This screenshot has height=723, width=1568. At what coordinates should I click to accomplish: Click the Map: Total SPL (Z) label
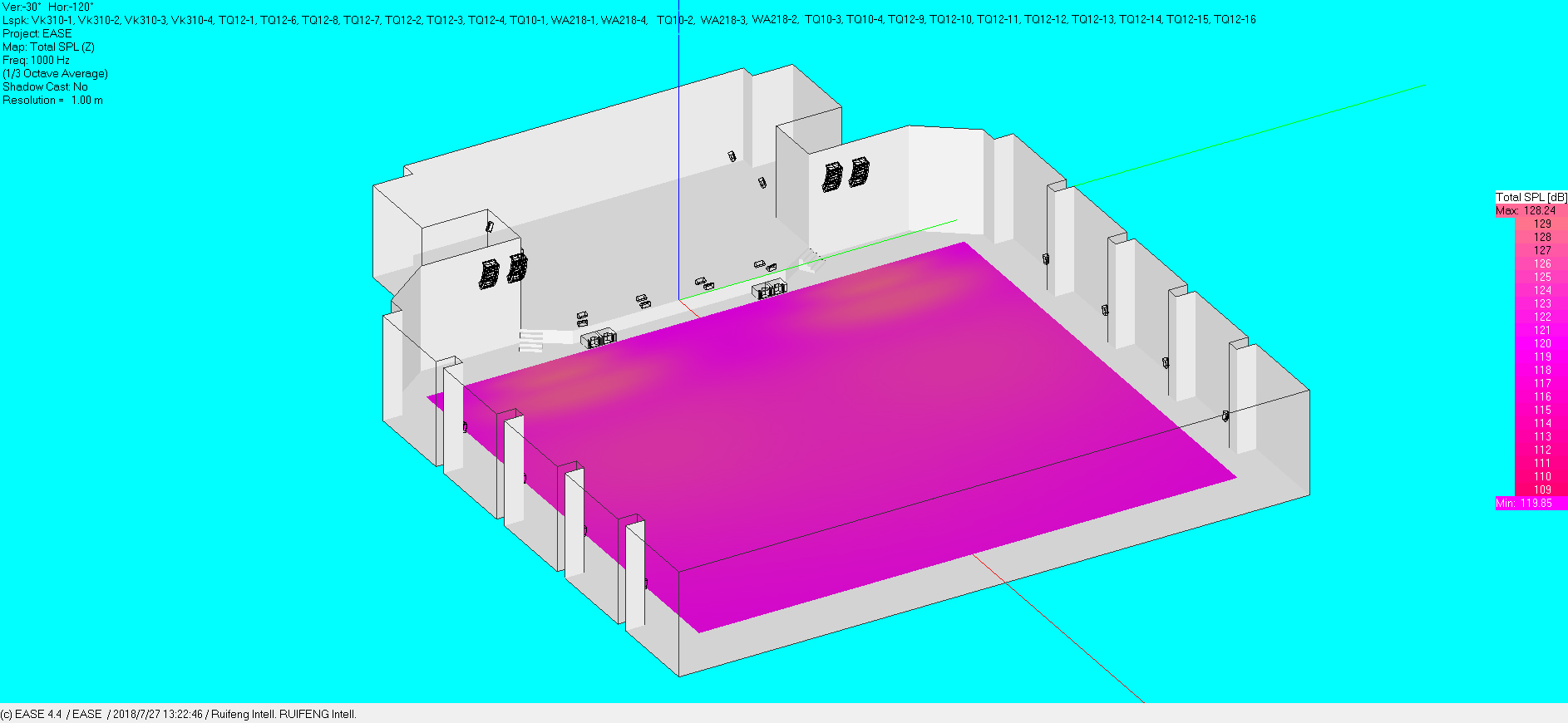click(48, 47)
